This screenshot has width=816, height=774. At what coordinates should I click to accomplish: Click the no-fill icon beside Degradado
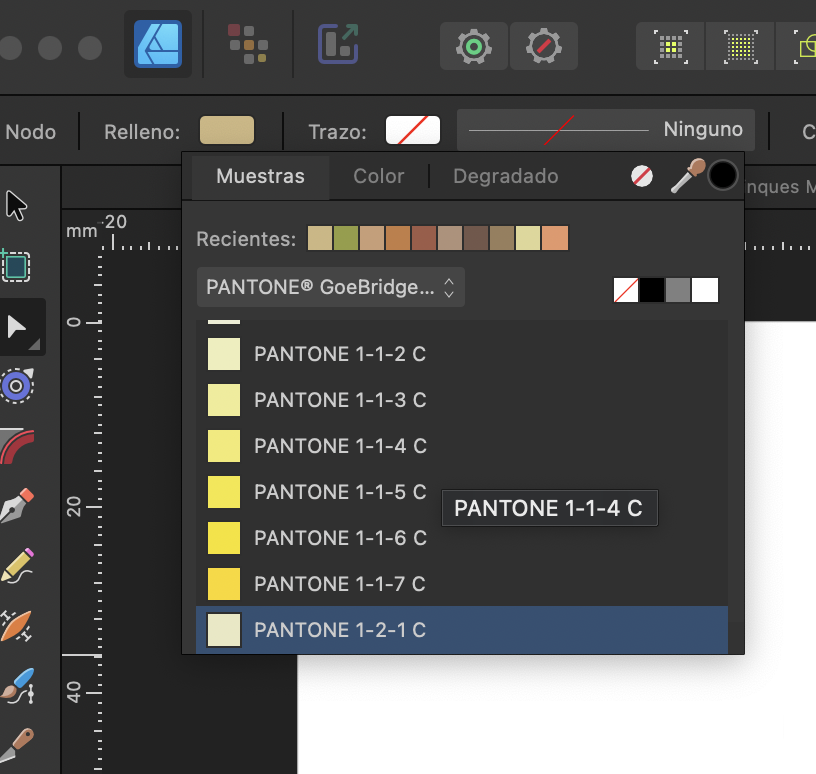coord(642,176)
